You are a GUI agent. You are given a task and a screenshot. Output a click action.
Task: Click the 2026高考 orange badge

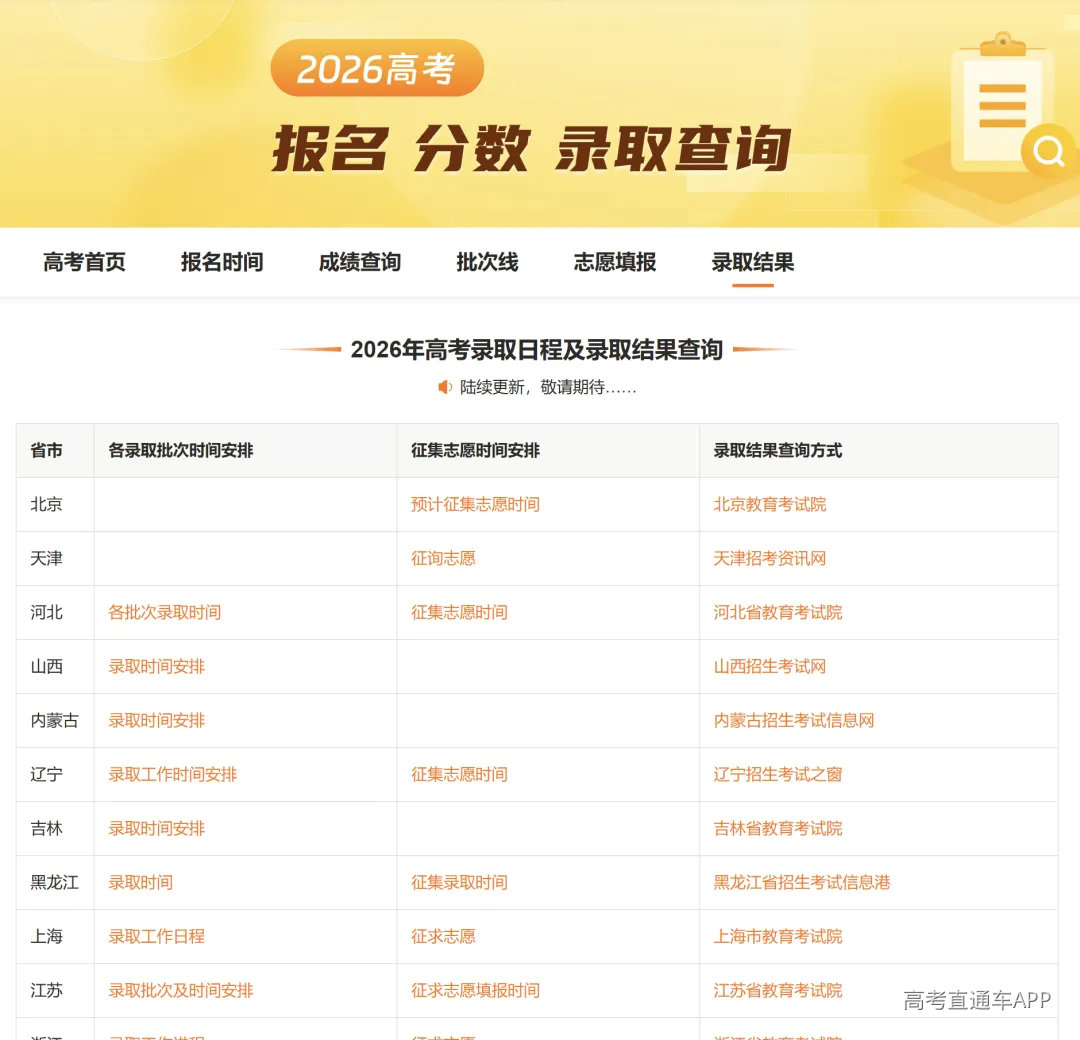[377, 68]
